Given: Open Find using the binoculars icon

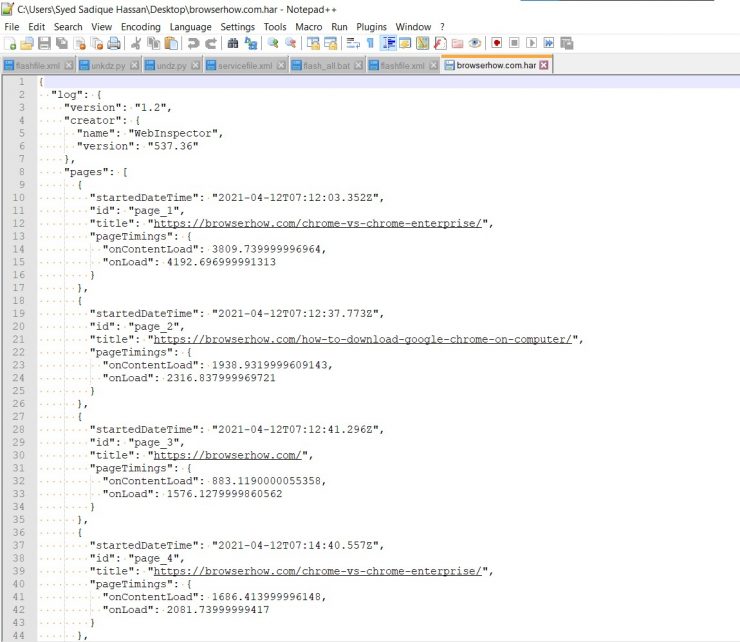Looking at the screenshot, I should 233,44.
